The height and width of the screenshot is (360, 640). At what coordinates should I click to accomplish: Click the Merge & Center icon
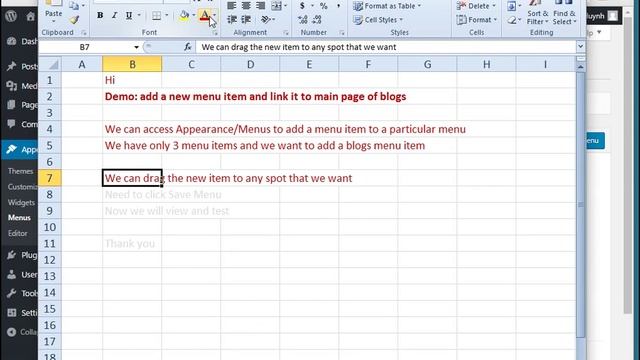[x=276, y=6]
